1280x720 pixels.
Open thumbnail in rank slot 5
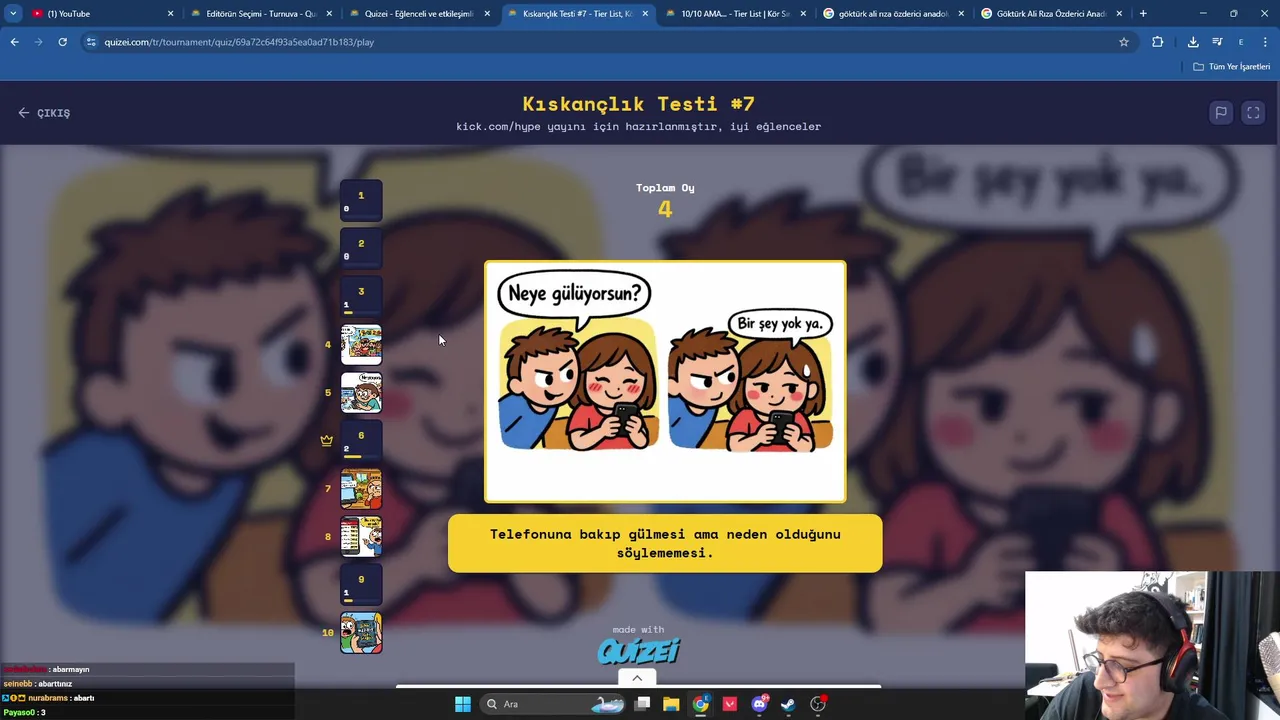[x=361, y=392]
